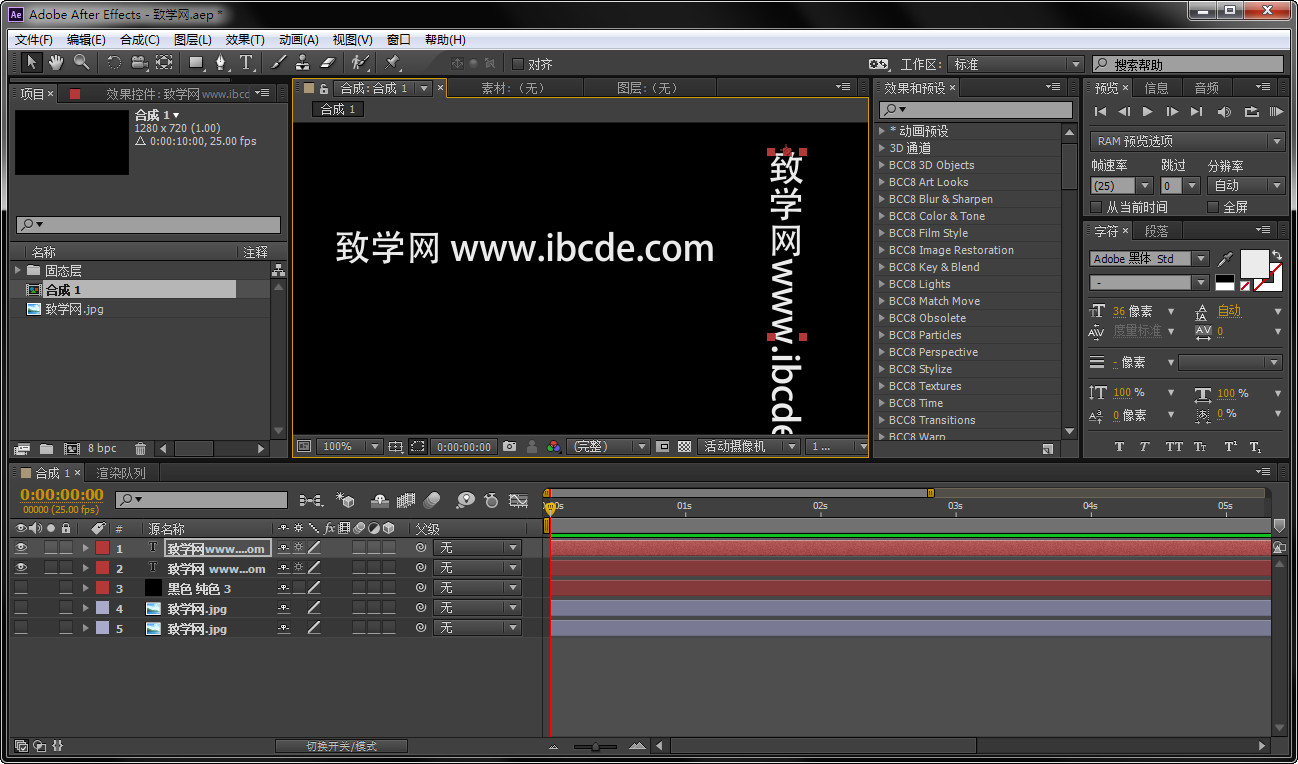Enable the 对齐 snapping checkbox
Viewport: 1298px width, 764px height.
(x=518, y=64)
